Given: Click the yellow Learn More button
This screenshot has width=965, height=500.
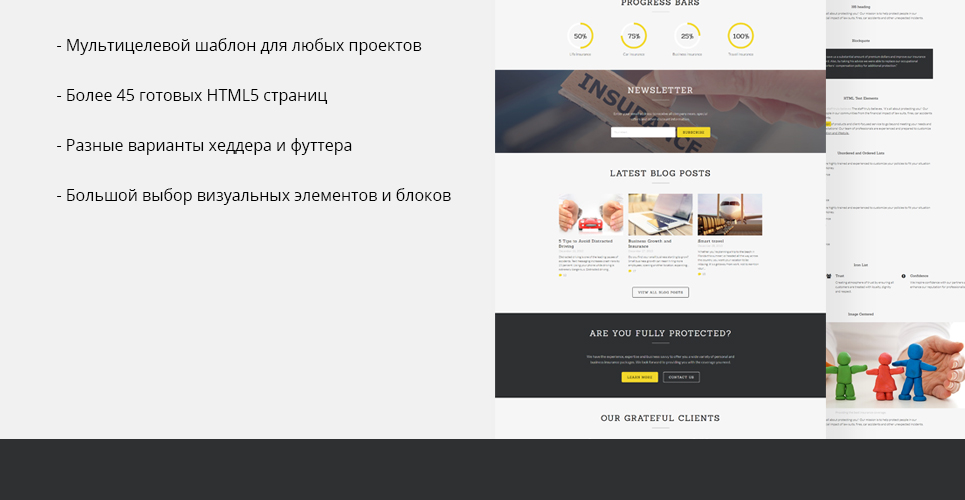Looking at the screenshot, I should (x=639, y=377).
